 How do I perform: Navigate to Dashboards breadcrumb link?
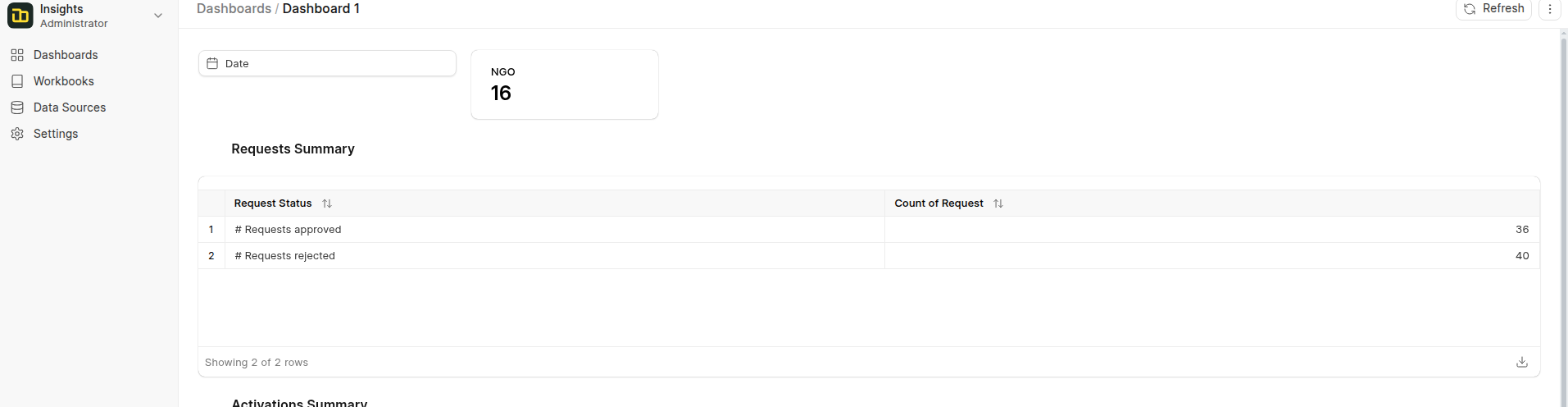(x=234, y=8)
